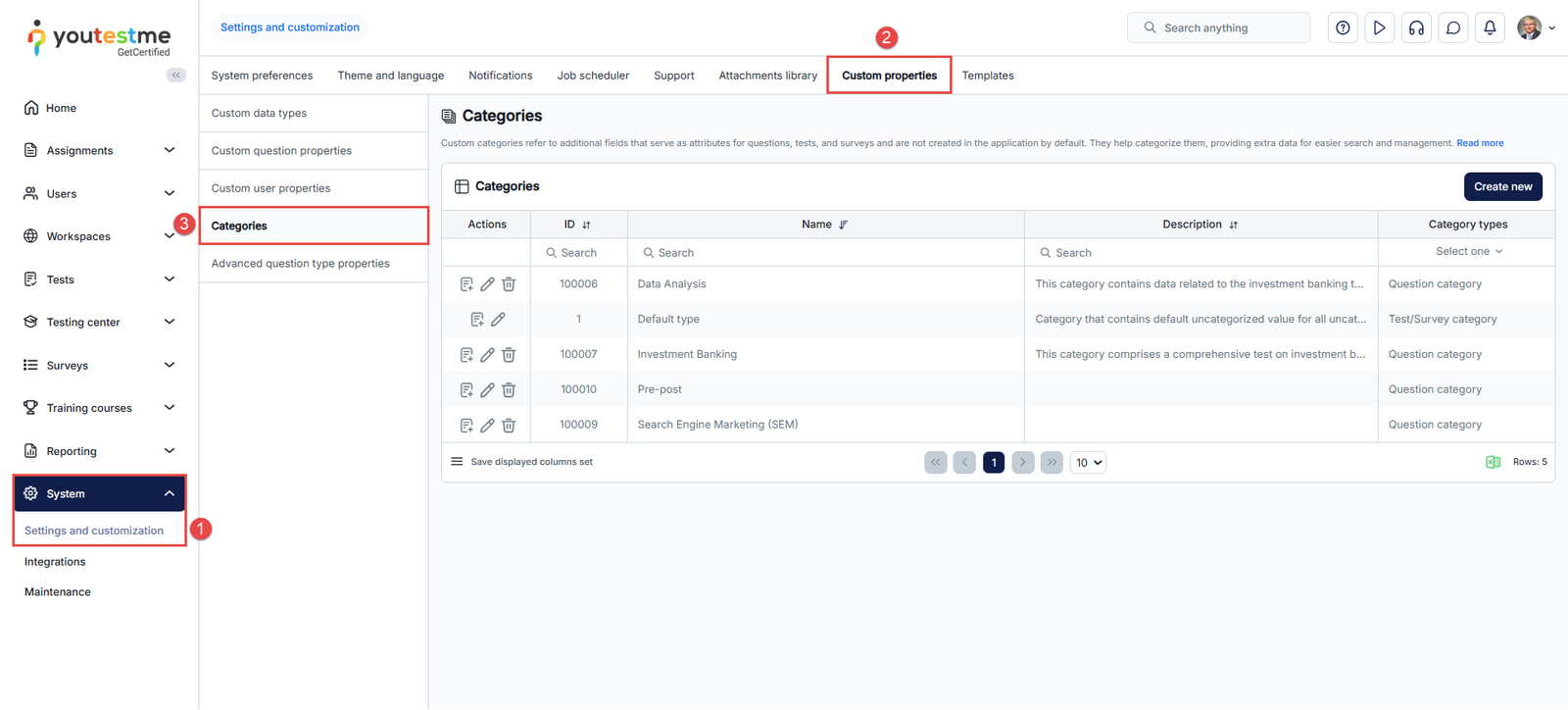Toggle sort on Description column
The height and width of the screenshot is (710, 1568).
click(1233, 225)
